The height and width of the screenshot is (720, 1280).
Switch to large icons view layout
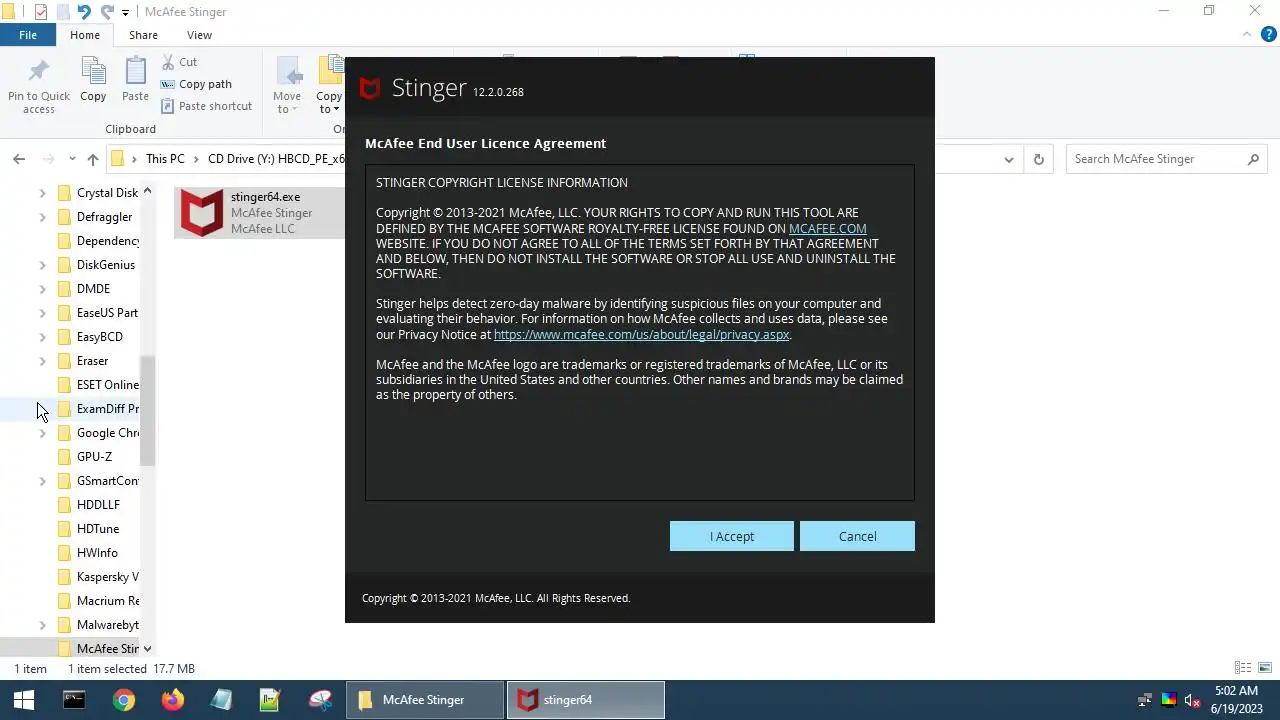coord(1265,668)
